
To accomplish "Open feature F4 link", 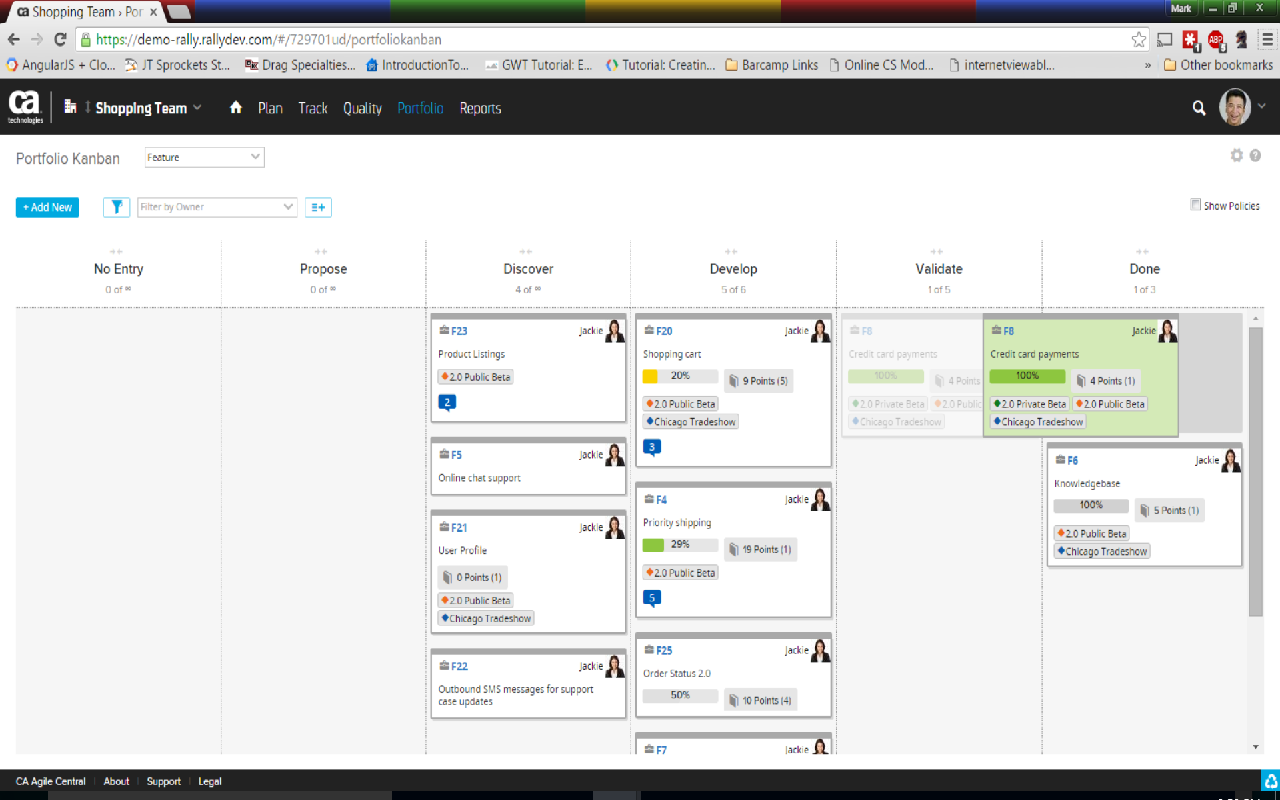I will [662, 500].
